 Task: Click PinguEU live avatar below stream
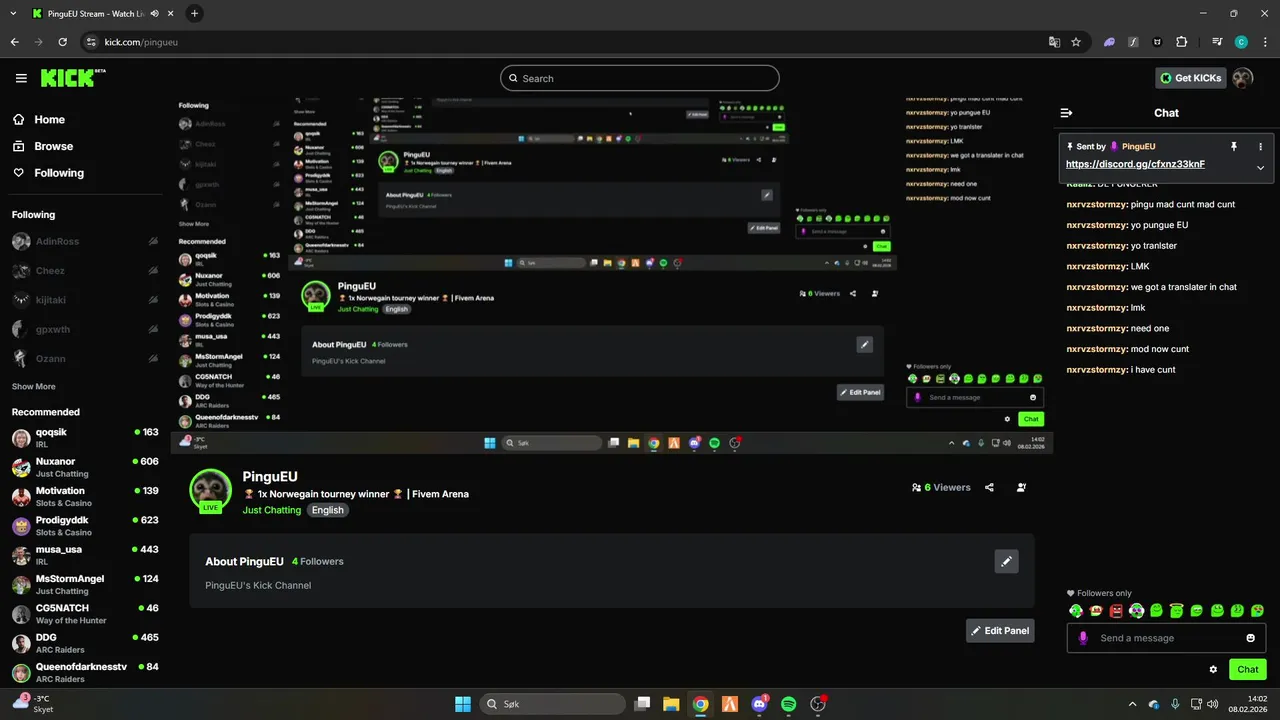pyautogui.click(x=210, y=490)
